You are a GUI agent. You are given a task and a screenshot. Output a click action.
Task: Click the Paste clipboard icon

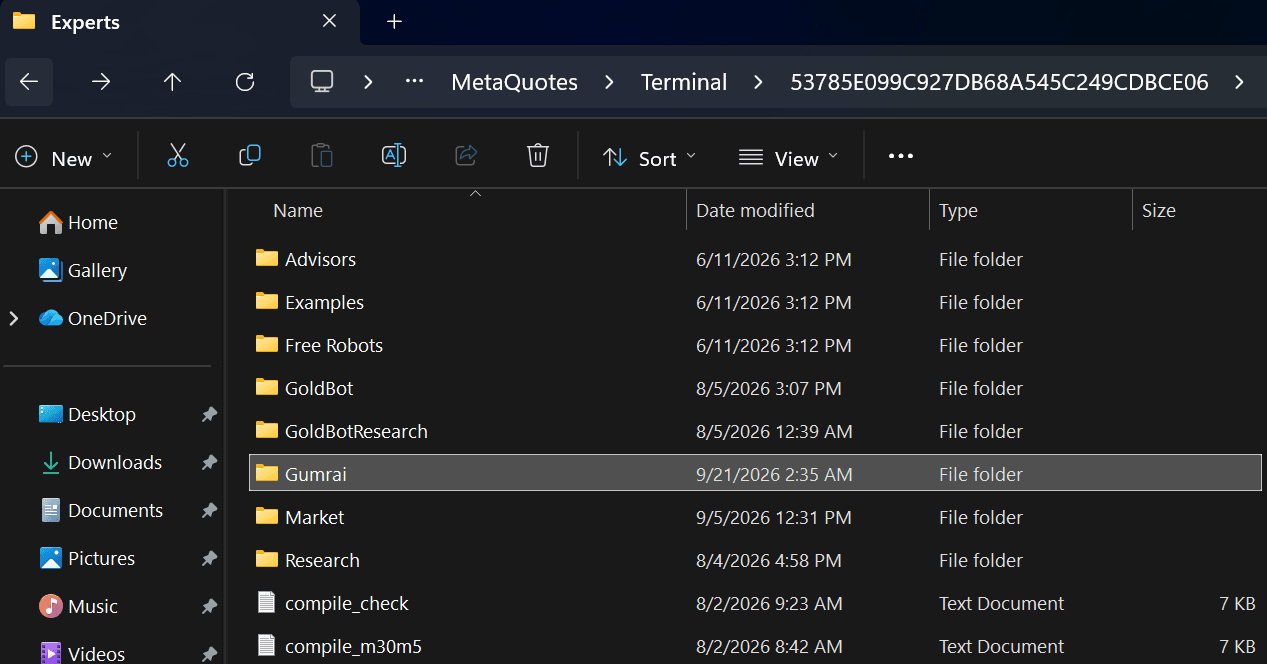pyautogui.click(x=321, y=156)
